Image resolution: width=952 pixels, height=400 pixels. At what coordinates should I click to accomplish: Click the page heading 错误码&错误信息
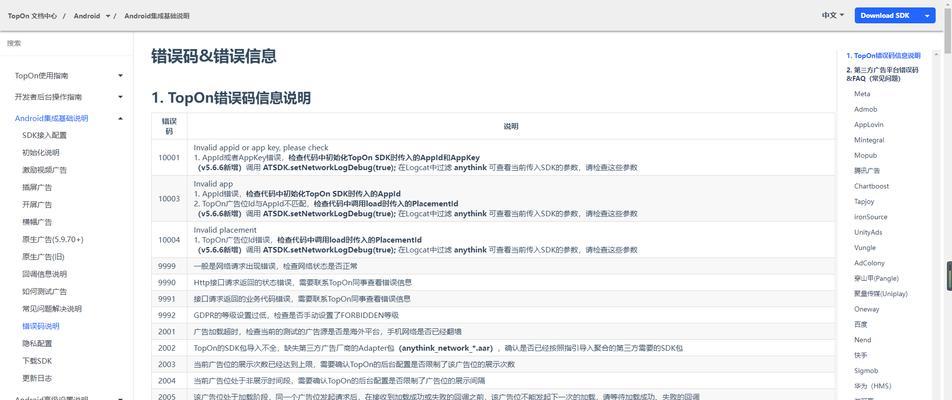pos(214,56)
